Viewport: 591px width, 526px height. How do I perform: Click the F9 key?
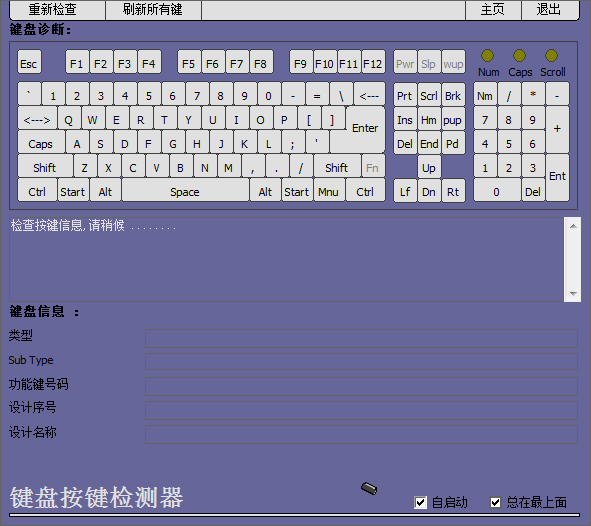301,62
